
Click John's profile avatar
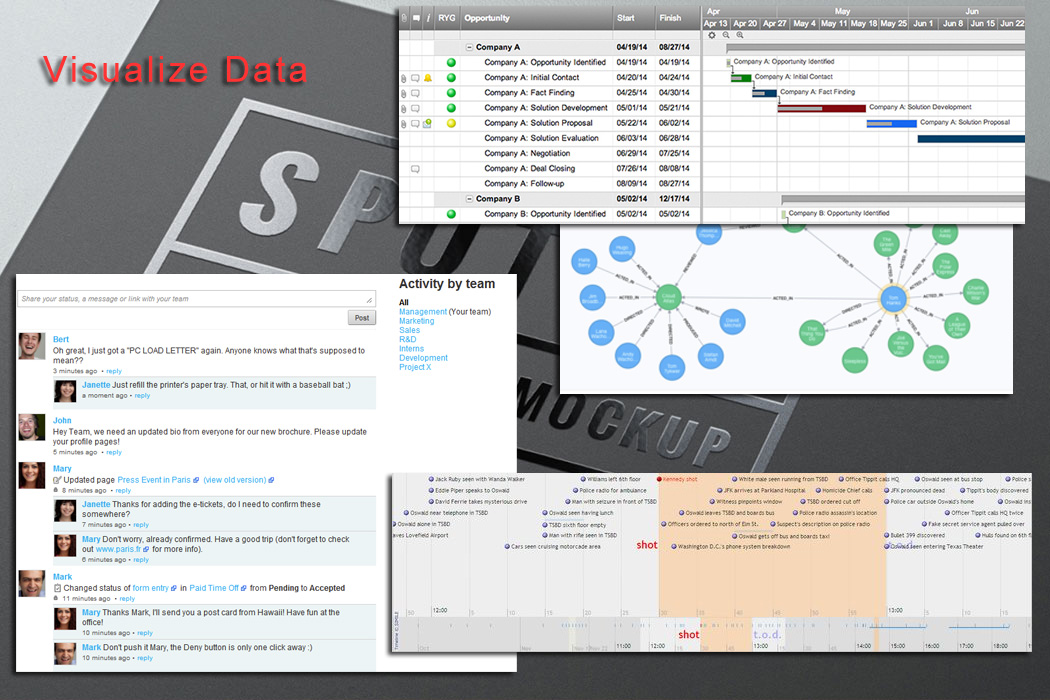click(31, 427)
